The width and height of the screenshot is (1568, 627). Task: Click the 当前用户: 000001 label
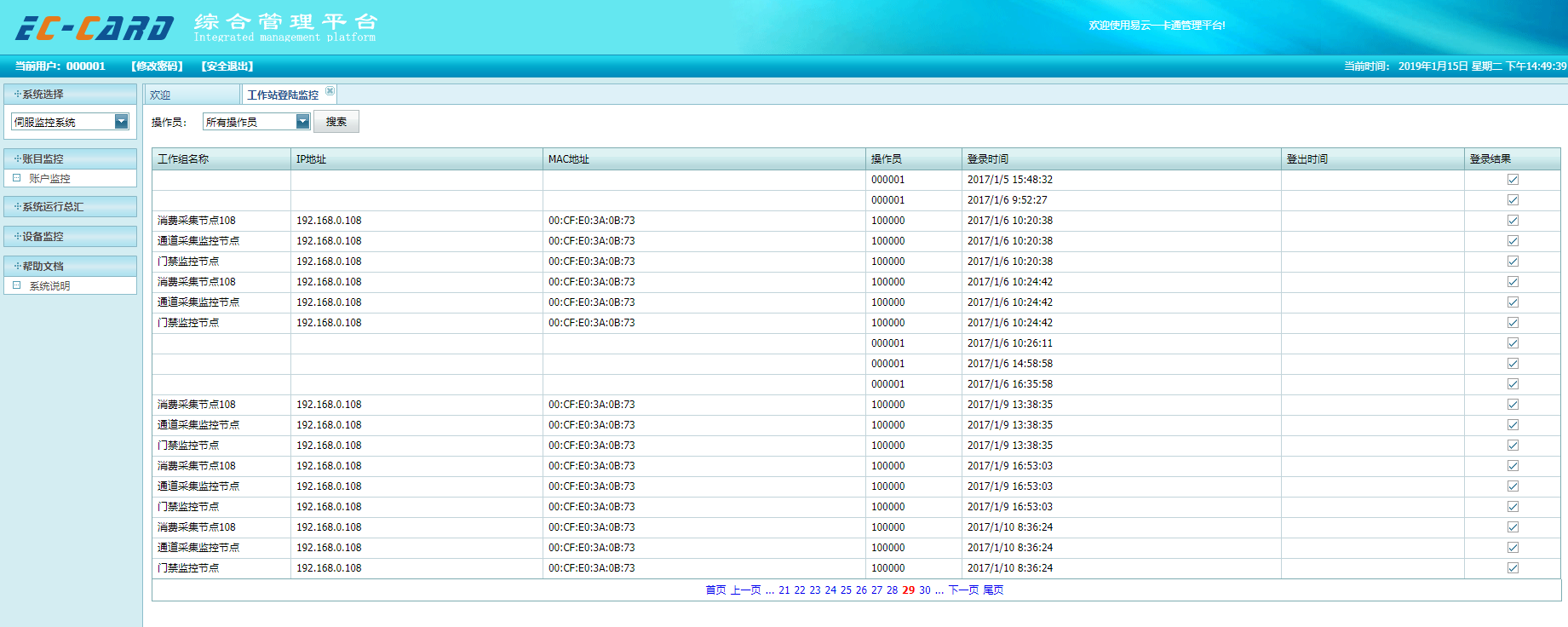click(x=60, y=66)
